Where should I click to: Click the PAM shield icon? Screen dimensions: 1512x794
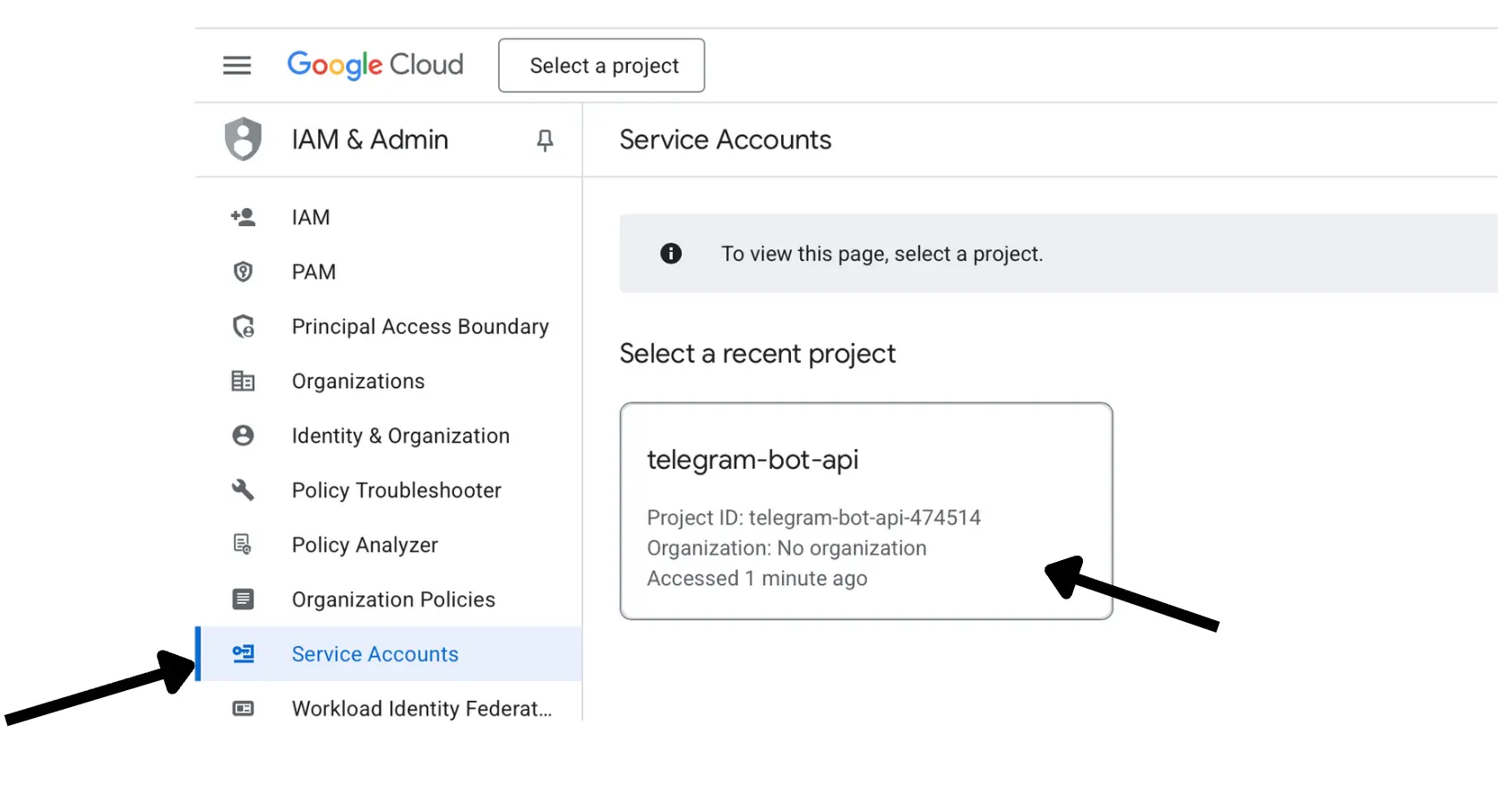tap(243, 272)
